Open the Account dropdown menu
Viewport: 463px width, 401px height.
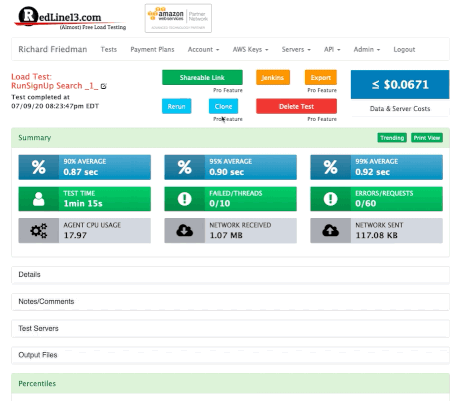[x=203, y=49]
